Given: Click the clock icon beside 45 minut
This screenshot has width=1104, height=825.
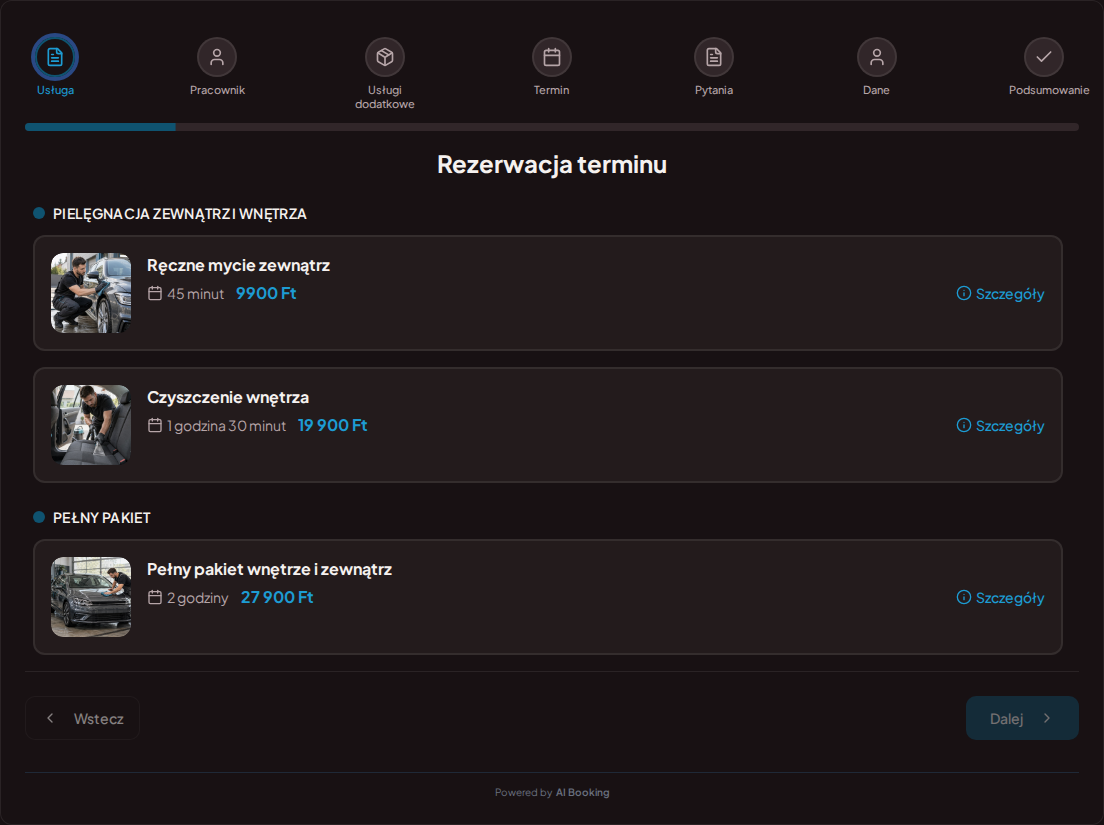Looking at the screenshot, I should point(155,294).
